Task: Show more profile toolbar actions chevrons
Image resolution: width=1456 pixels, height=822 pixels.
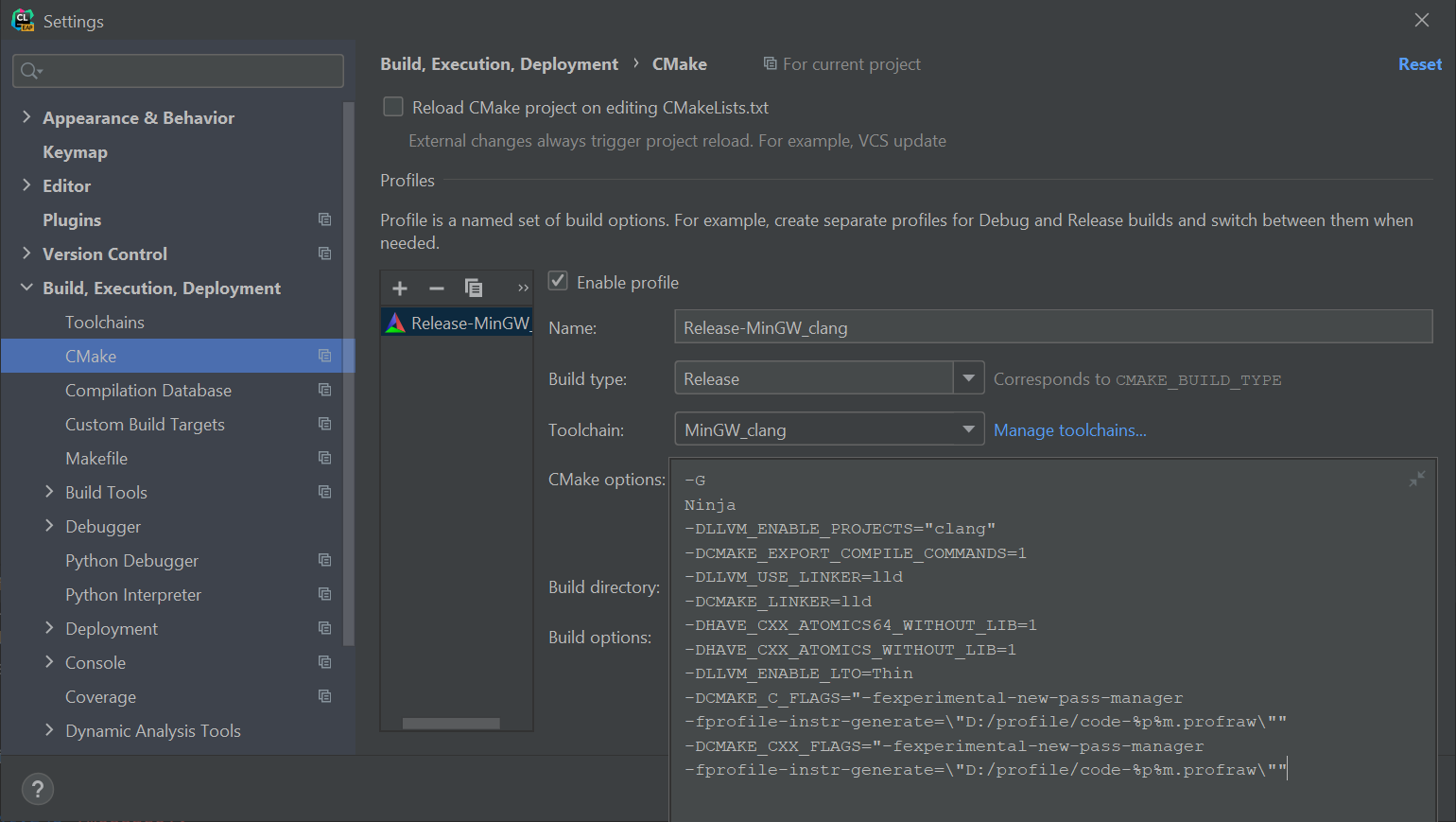Action: [x=523, y=288]
